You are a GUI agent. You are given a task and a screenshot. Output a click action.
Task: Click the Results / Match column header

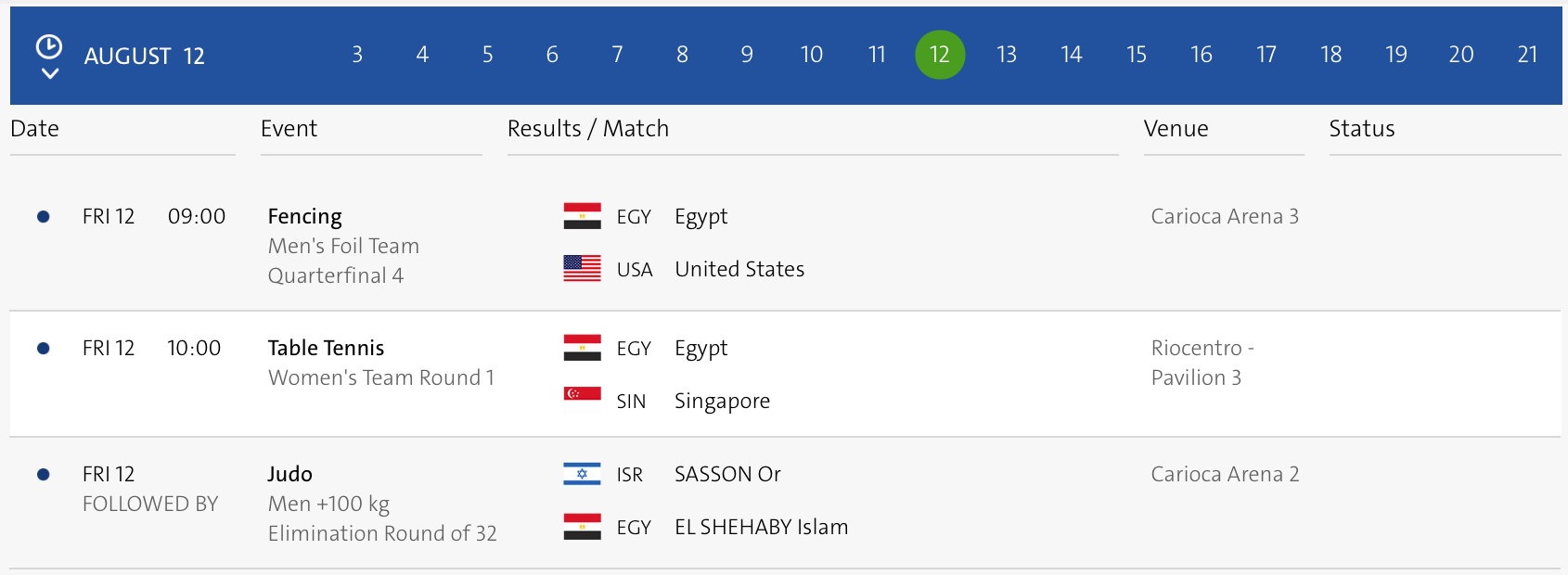(x=587, y=129)
